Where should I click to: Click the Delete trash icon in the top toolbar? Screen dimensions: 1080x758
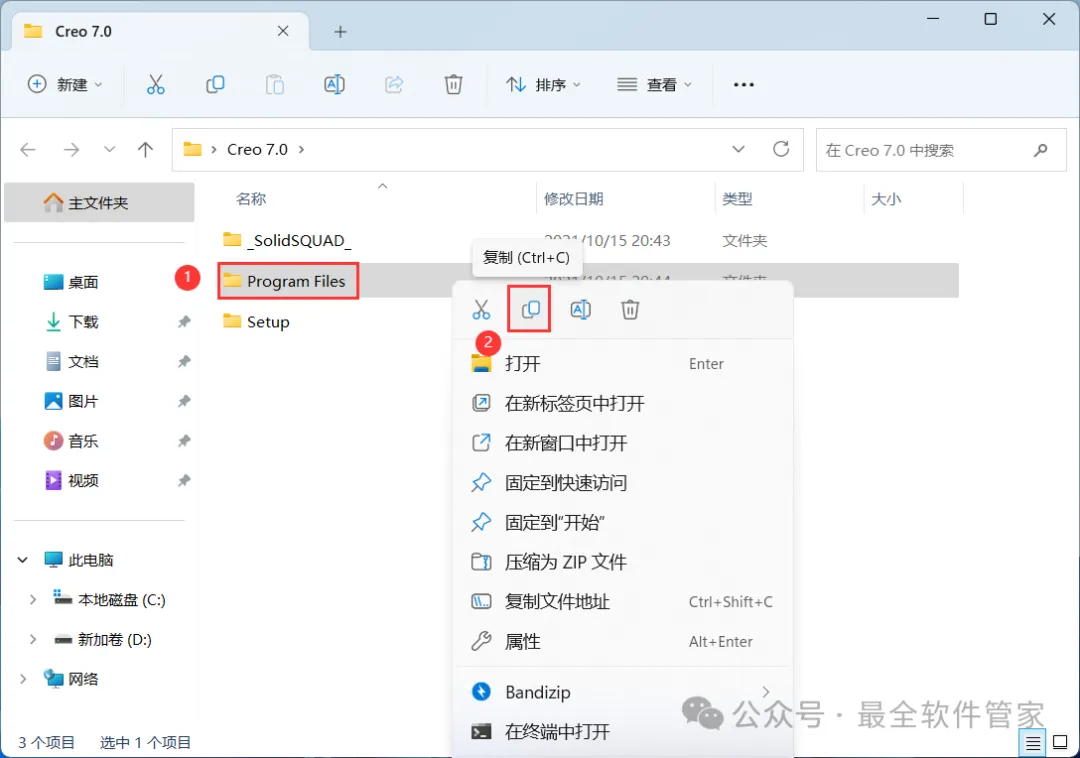tap(453, 85)
